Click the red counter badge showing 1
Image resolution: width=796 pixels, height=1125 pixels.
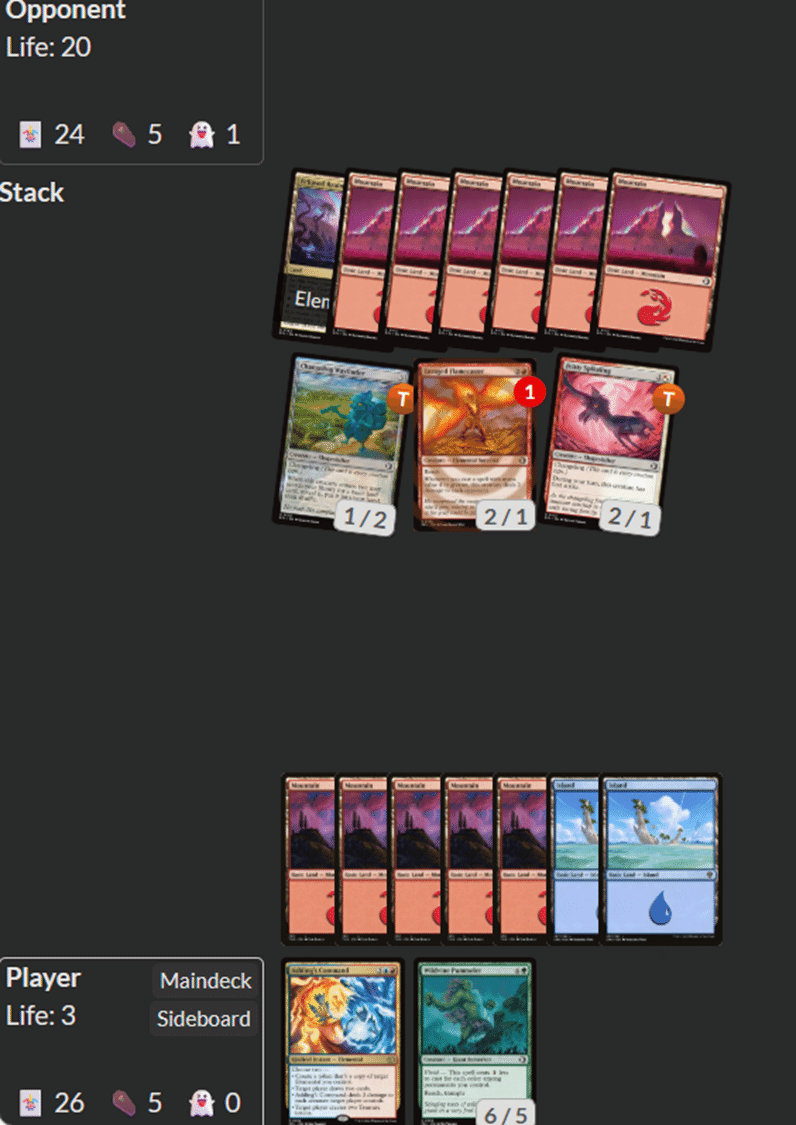pos(530,392)
